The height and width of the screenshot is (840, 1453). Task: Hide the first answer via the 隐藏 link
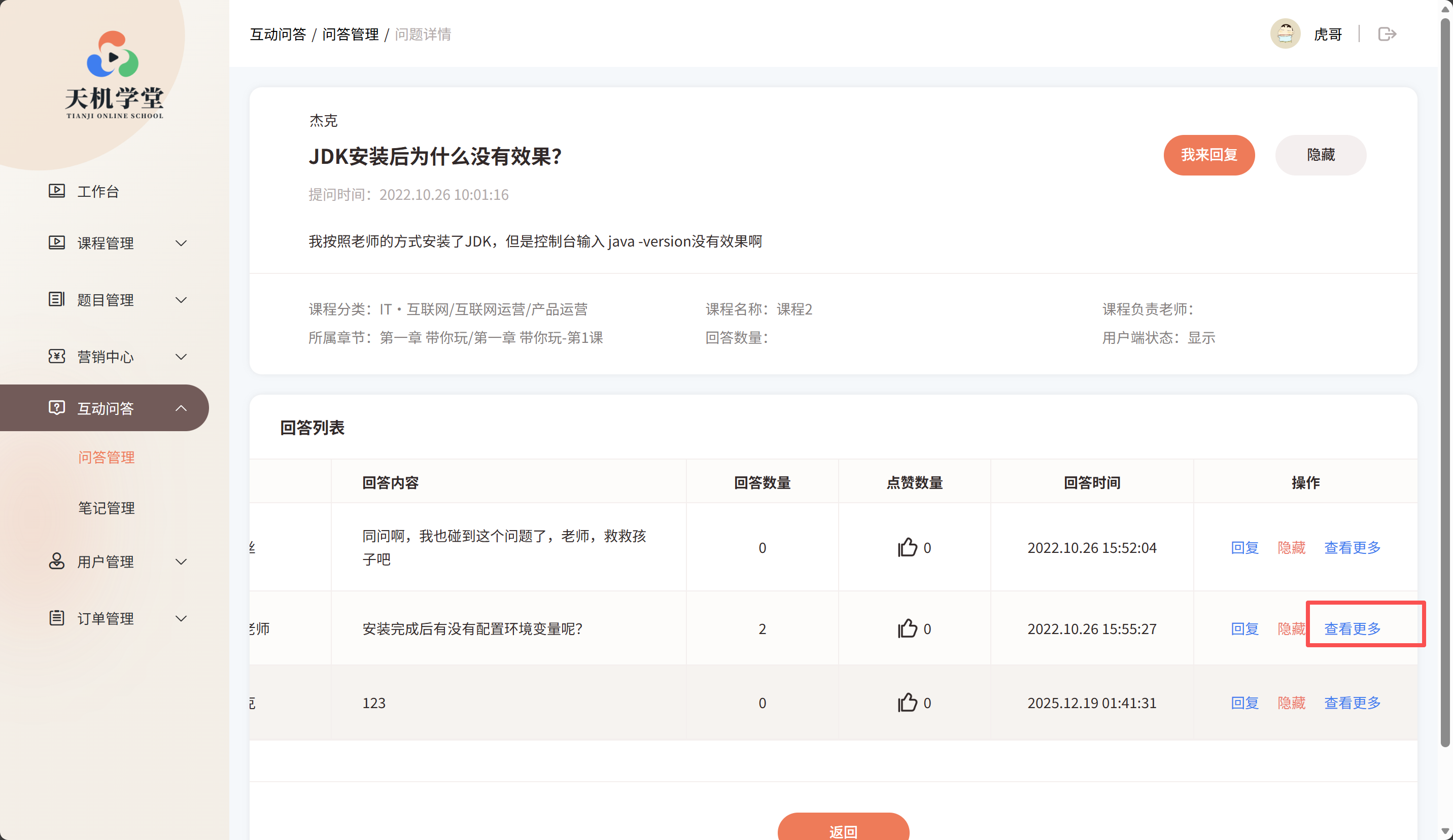(x=1291, y=547)
